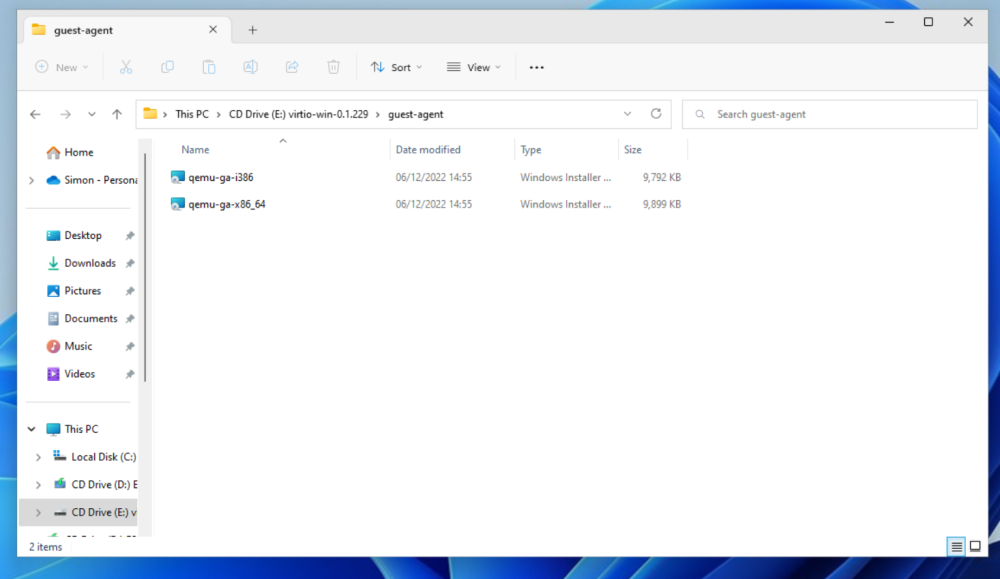The height and width of the screenshot is (579, 1000).
Task: Refresh the guest-agent folder view
Action: tap(656, 114)
